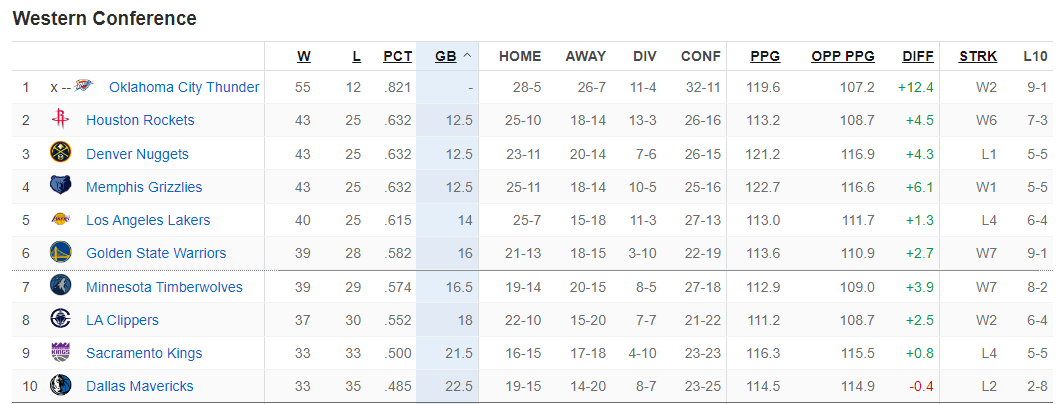Click the Denver Nuggets logo icon

tap(60, 154)
